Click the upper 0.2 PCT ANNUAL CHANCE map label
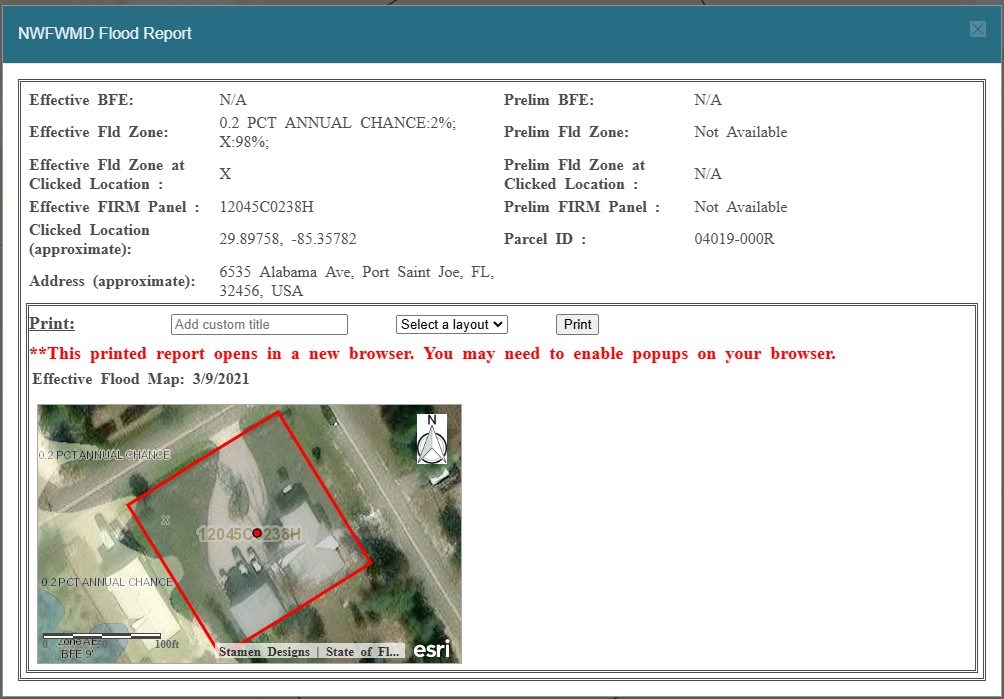1004x699 pixels. pyautogui.click(x=105, y=455)
